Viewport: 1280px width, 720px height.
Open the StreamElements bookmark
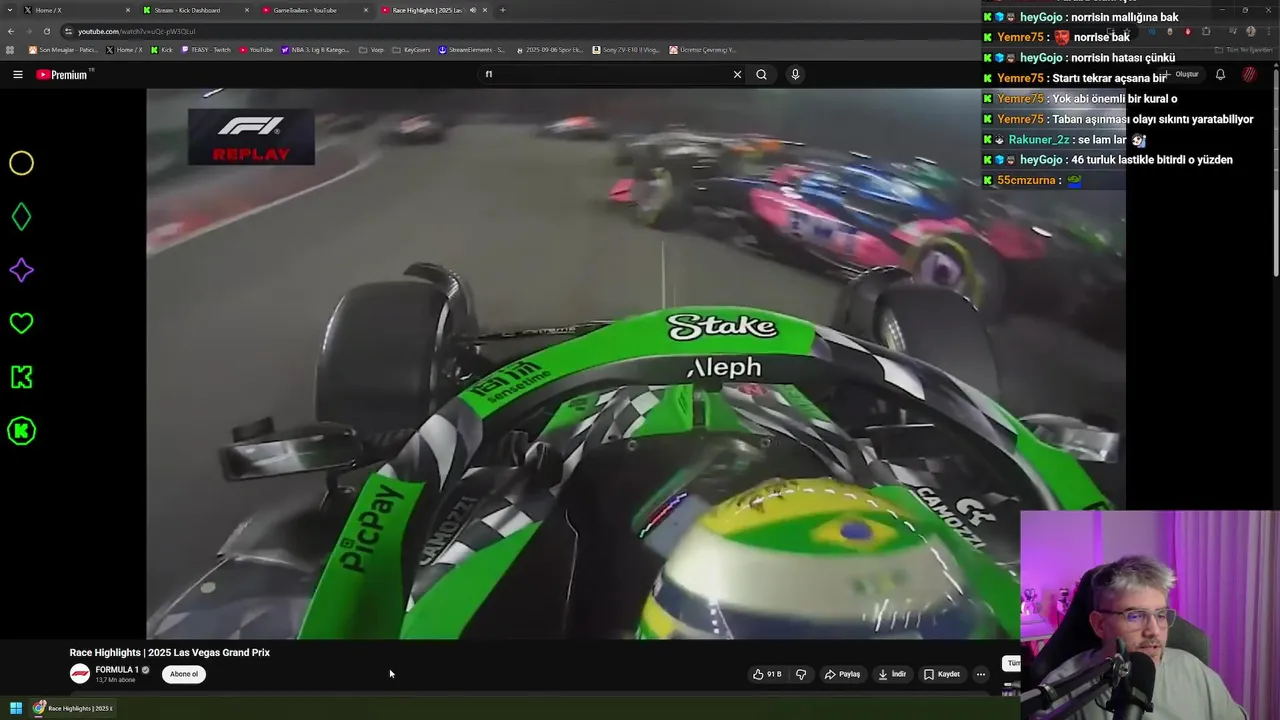tap(472, 49)
